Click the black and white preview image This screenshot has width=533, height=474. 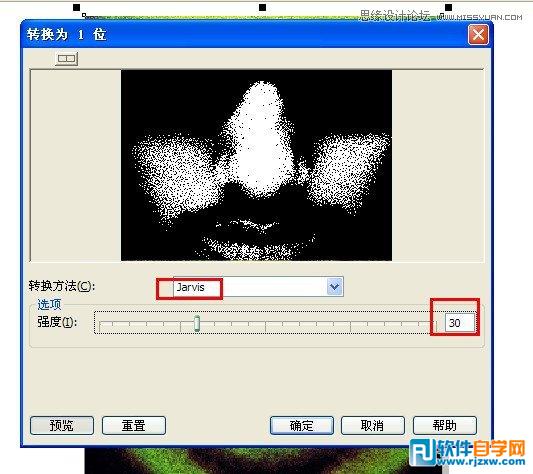tap(256, 165)
